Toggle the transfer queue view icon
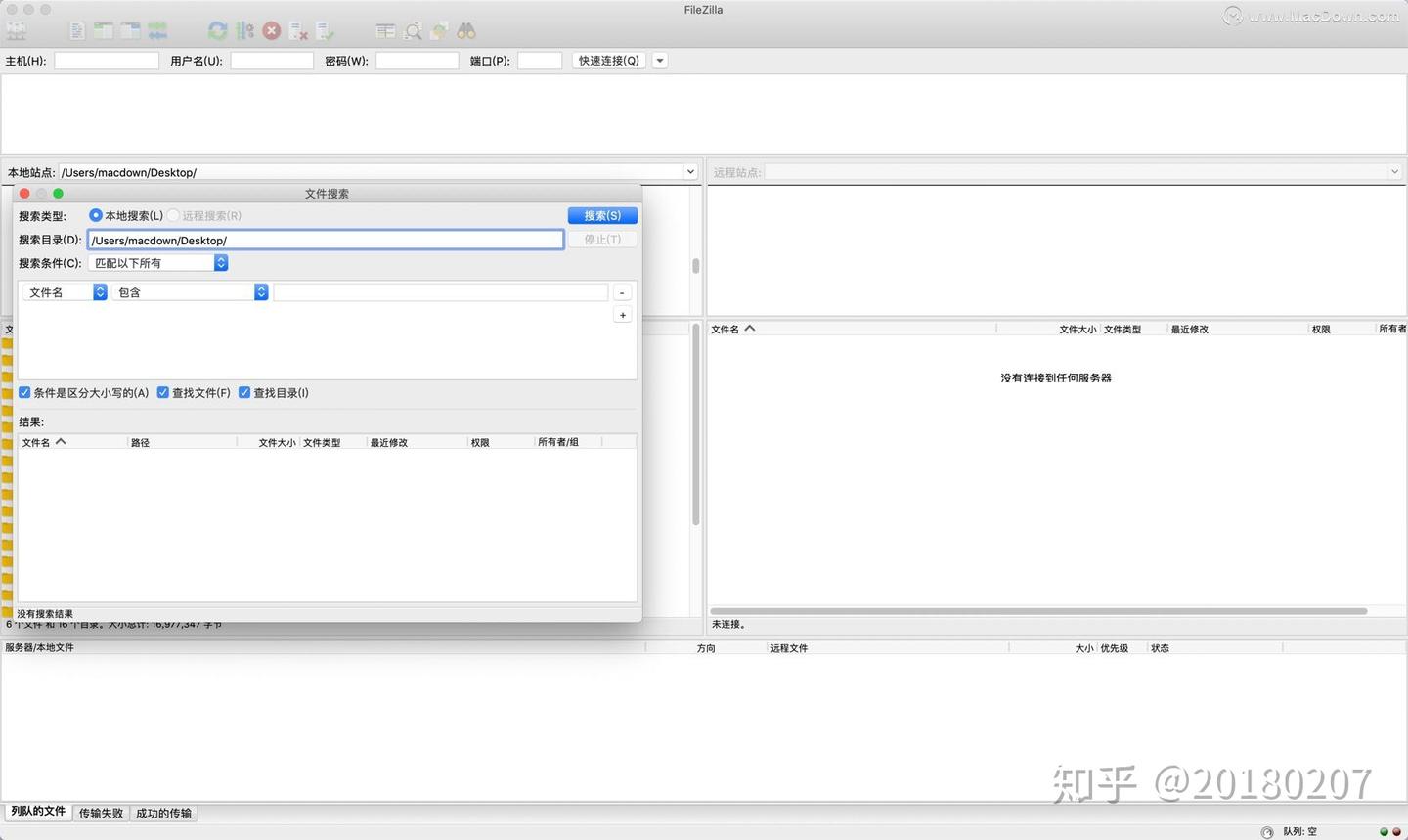The height and width of the screenshot is (840, 1408). point(157,30)
